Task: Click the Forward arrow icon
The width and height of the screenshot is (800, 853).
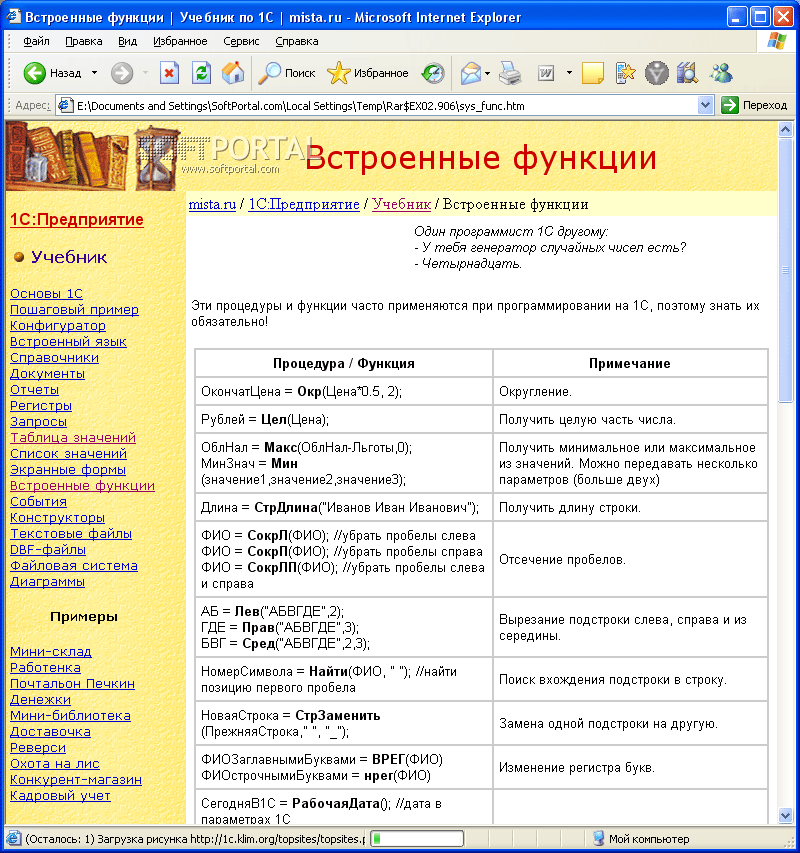Action: (122, 73)
